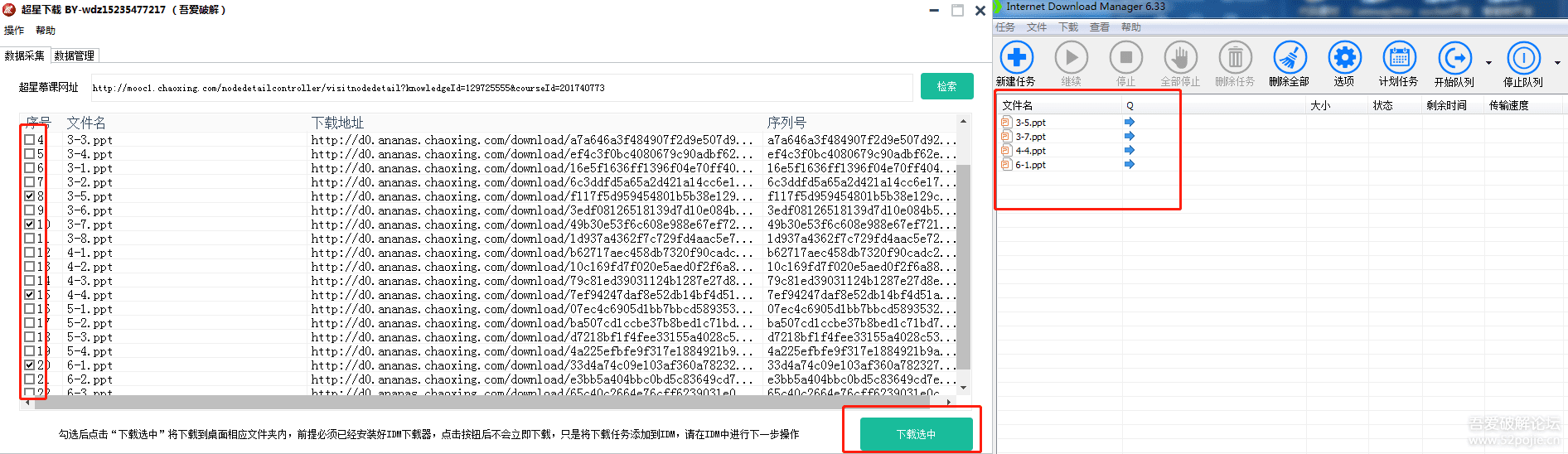This screenshot has width=1568, height=454.
Task: Check the box for row 3-4.ppt
Action: tap(30, 154)
